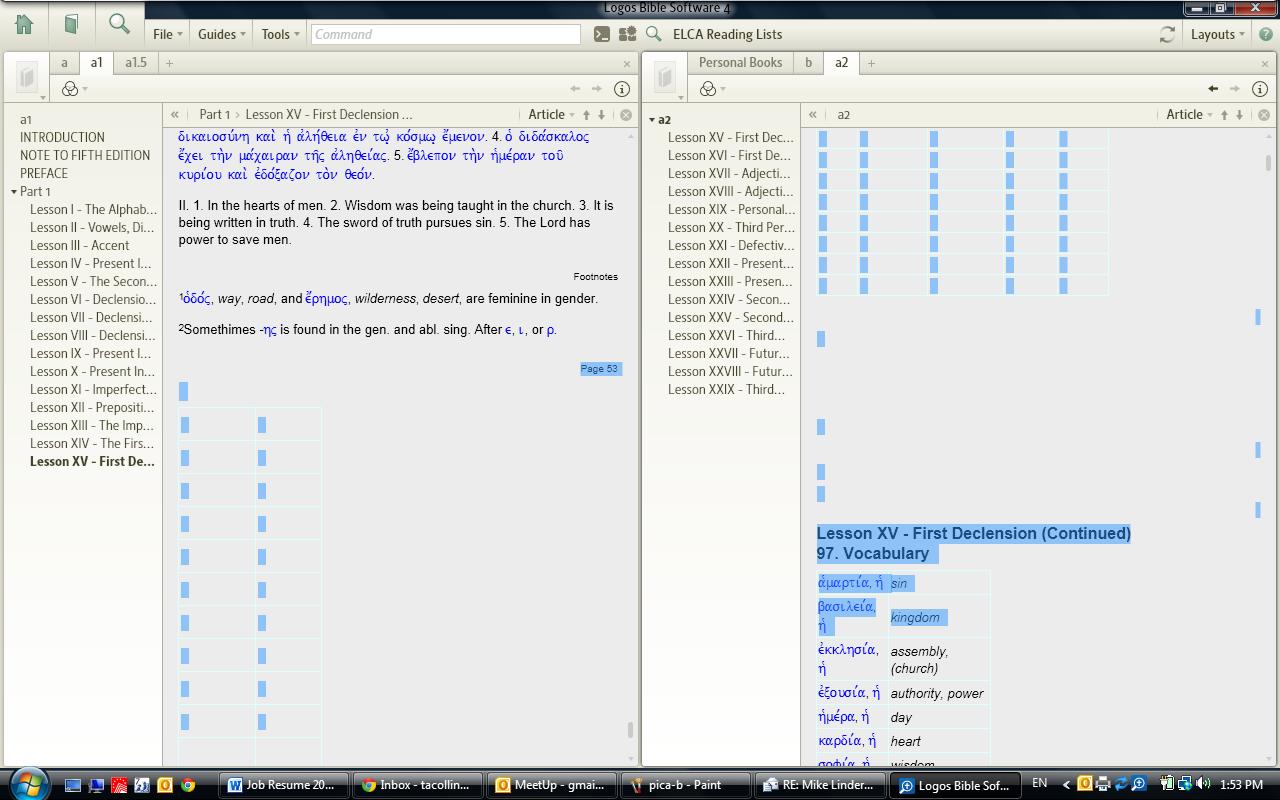The height and width of the screenshot is (800, 1280).
Task: Open the left panel book menu arrow
Action: click(x=43, y=97)
